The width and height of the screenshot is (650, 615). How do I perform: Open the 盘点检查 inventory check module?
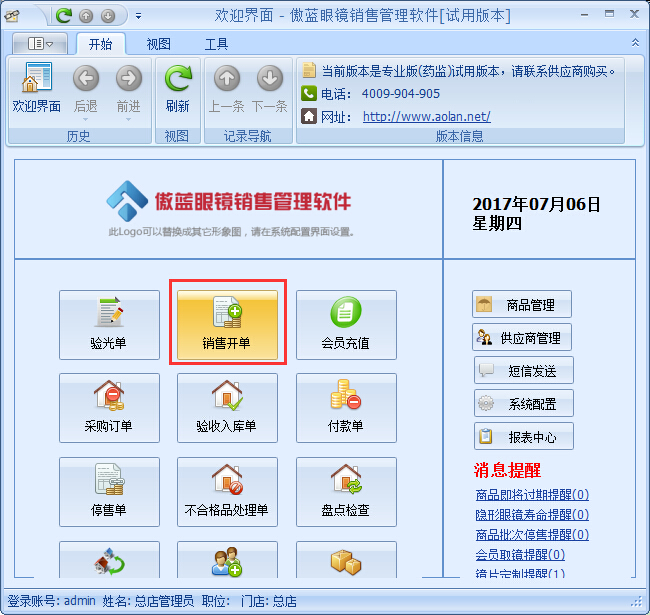[x=345, y=491]
